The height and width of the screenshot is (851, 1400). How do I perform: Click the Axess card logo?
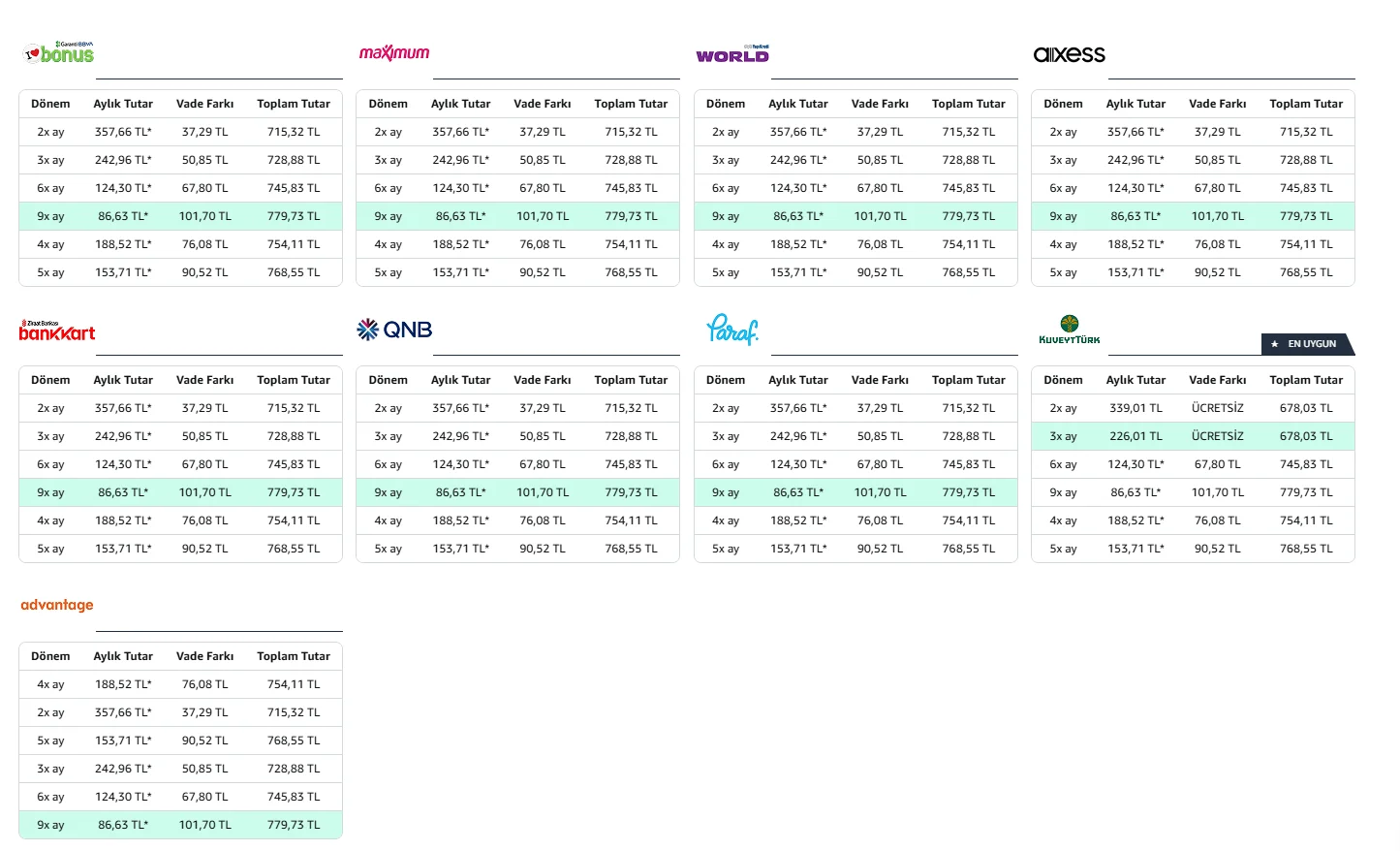pyautogui.click(x=1070, y=54)
